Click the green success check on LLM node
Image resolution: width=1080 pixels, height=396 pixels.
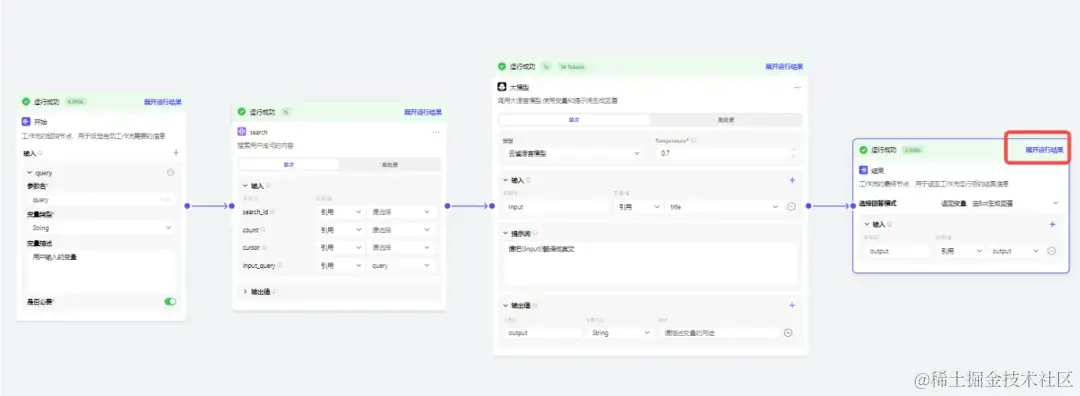pos(501,67)
